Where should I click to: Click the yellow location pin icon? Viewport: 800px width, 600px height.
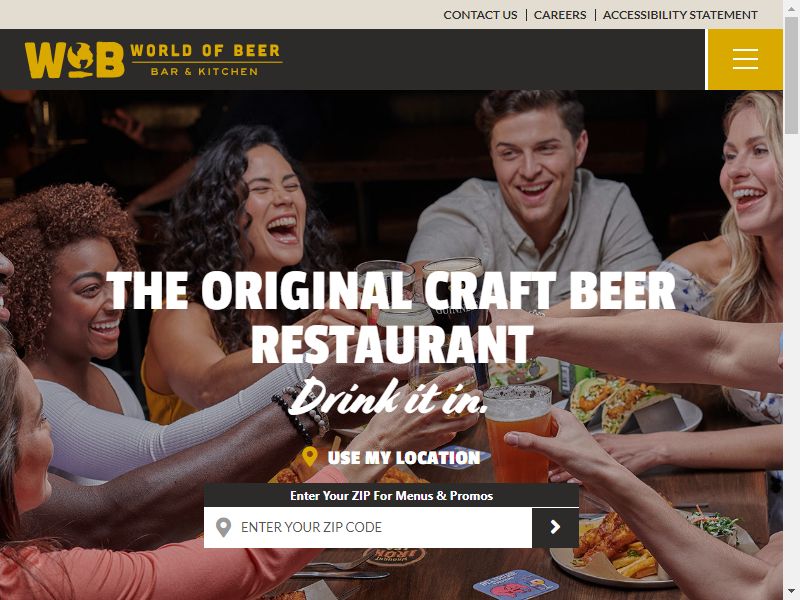coord(309,457)
